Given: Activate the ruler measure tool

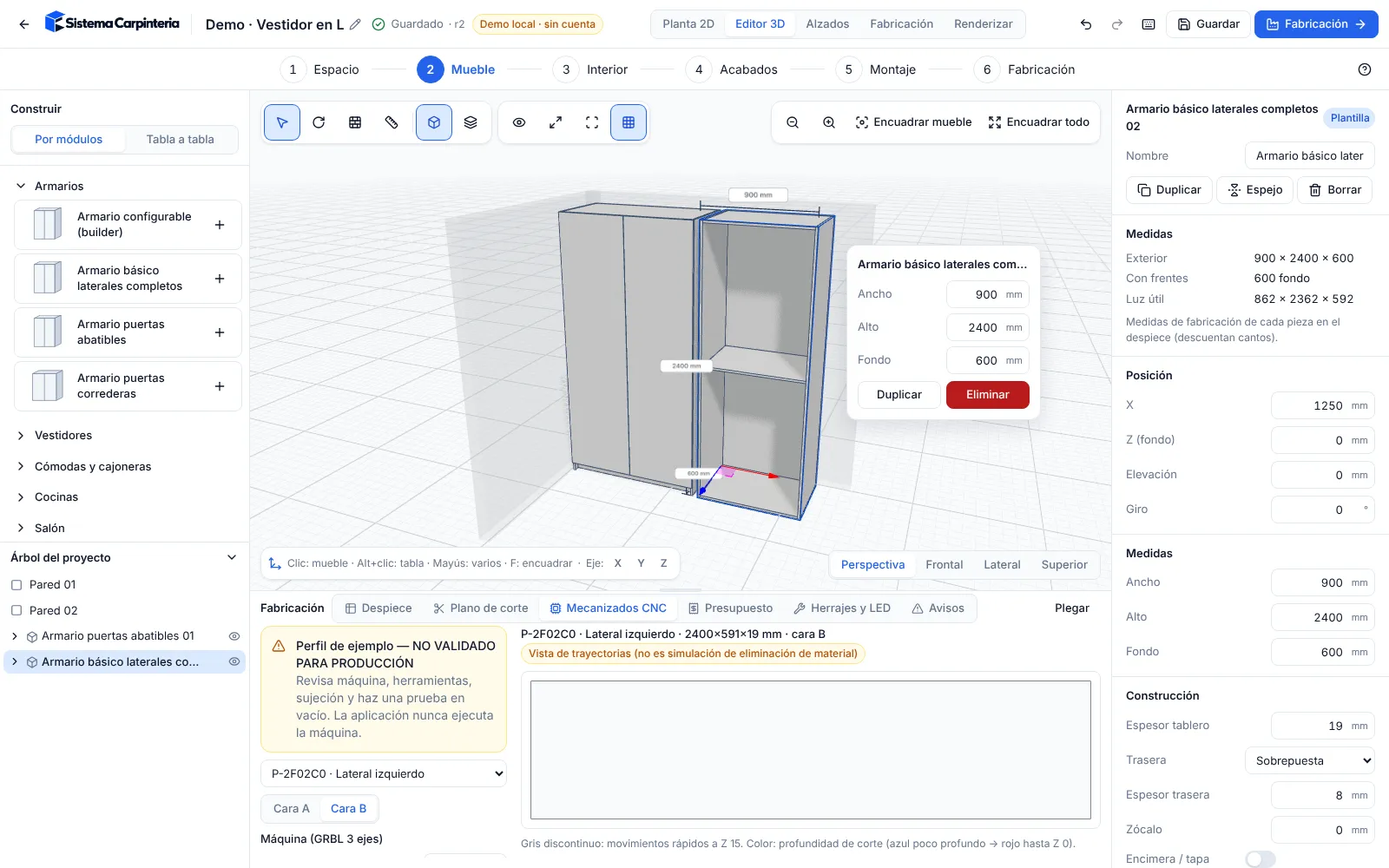Looking at the screenshot, I should tap(392, 122).
